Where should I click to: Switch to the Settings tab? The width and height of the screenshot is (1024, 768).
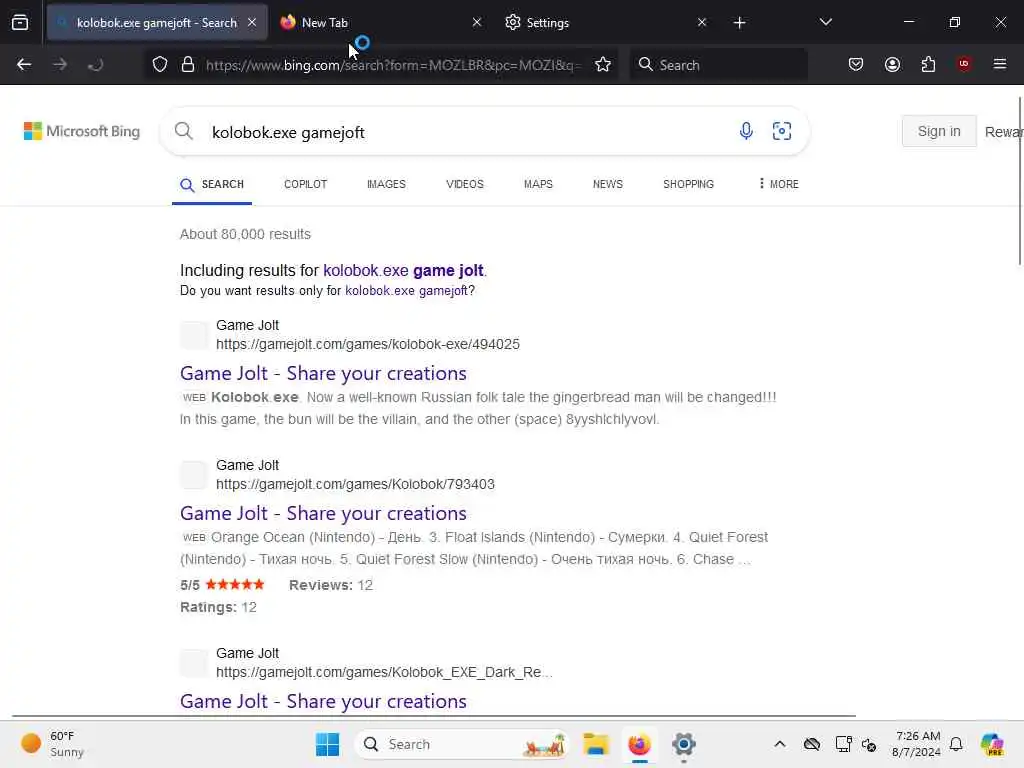[x=607, y=22]
